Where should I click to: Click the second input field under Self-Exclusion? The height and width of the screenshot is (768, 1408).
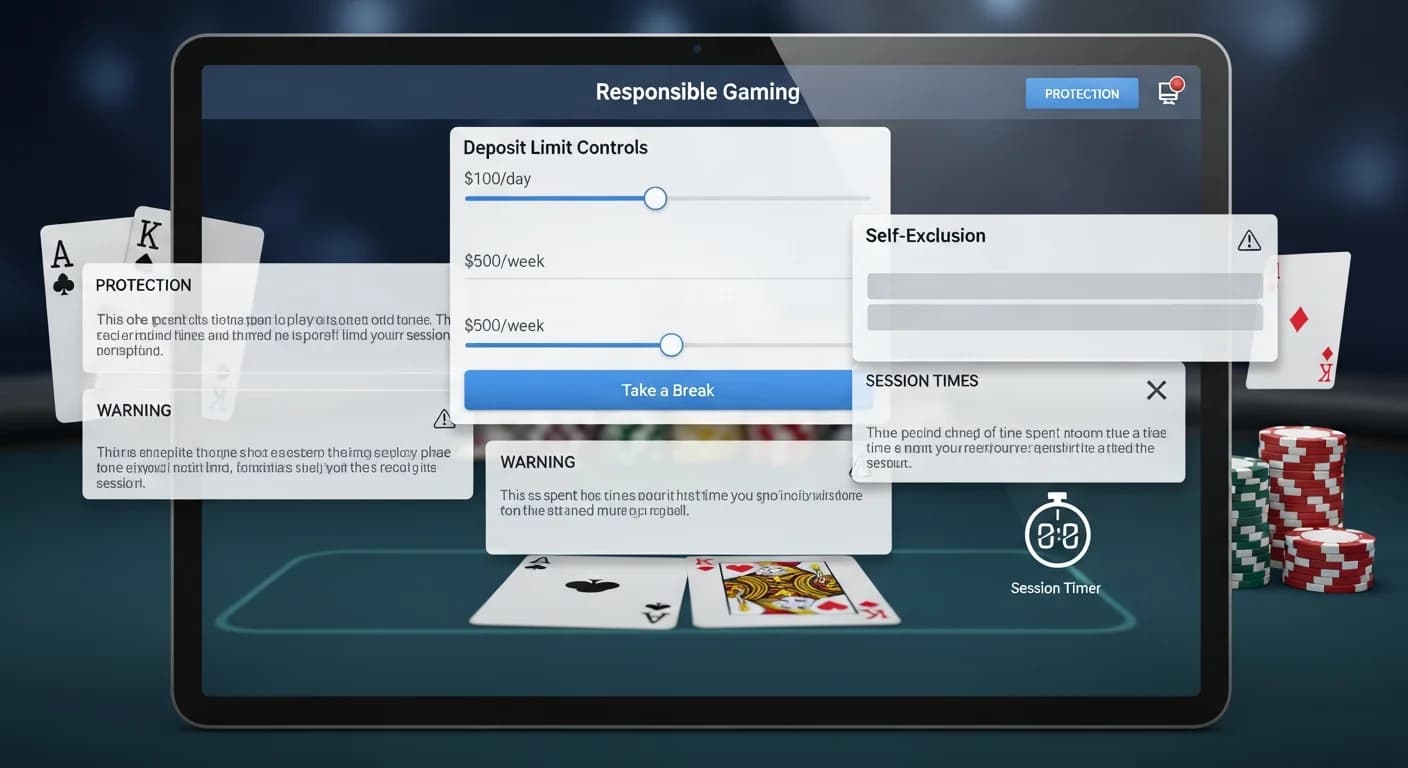(1065, 318)
